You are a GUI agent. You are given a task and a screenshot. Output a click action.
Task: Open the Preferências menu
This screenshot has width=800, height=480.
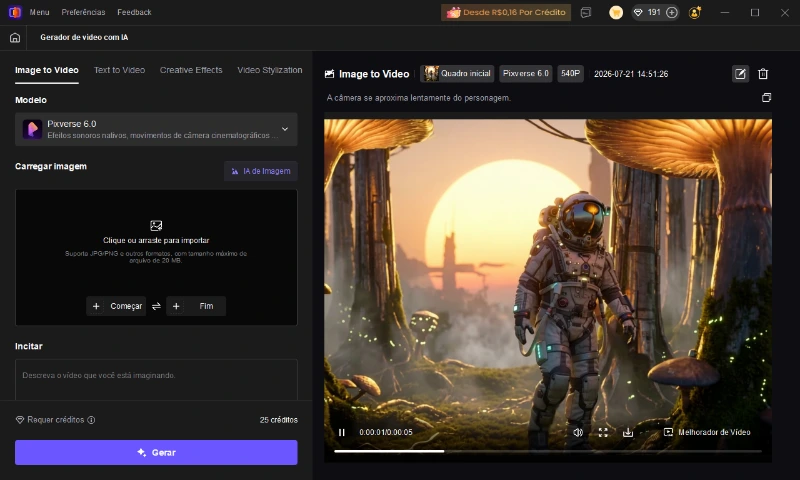click(83, 12)
